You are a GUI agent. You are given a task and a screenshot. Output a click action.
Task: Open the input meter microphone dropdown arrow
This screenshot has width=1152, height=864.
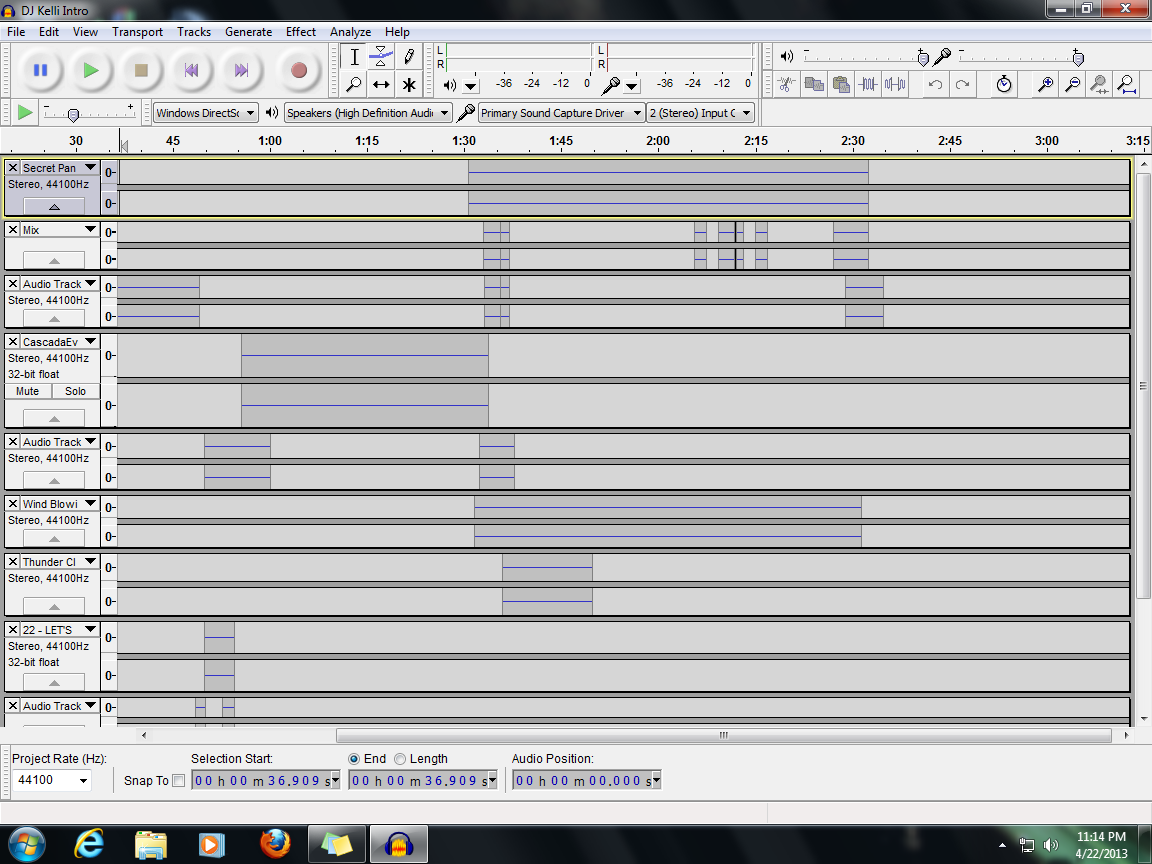tap(631, 86)
